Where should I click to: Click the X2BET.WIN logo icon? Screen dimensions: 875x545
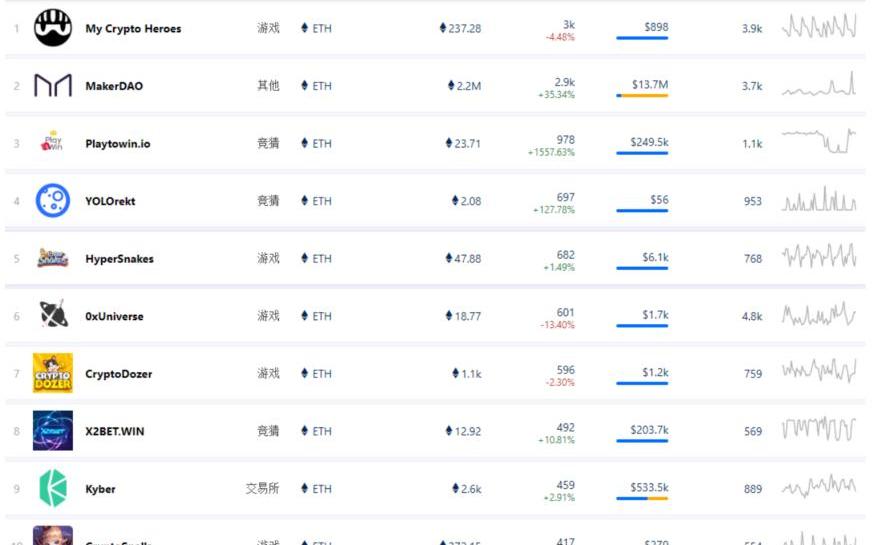click(x=53, y=431)
